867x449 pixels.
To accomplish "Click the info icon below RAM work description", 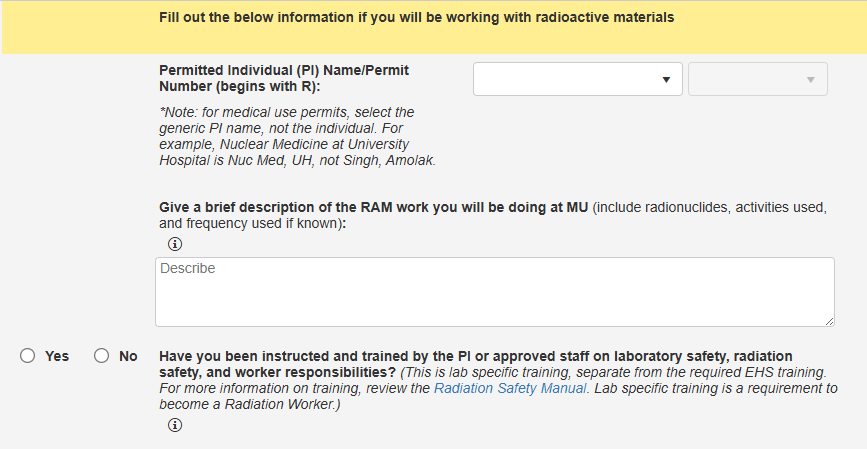I will 175,244.
